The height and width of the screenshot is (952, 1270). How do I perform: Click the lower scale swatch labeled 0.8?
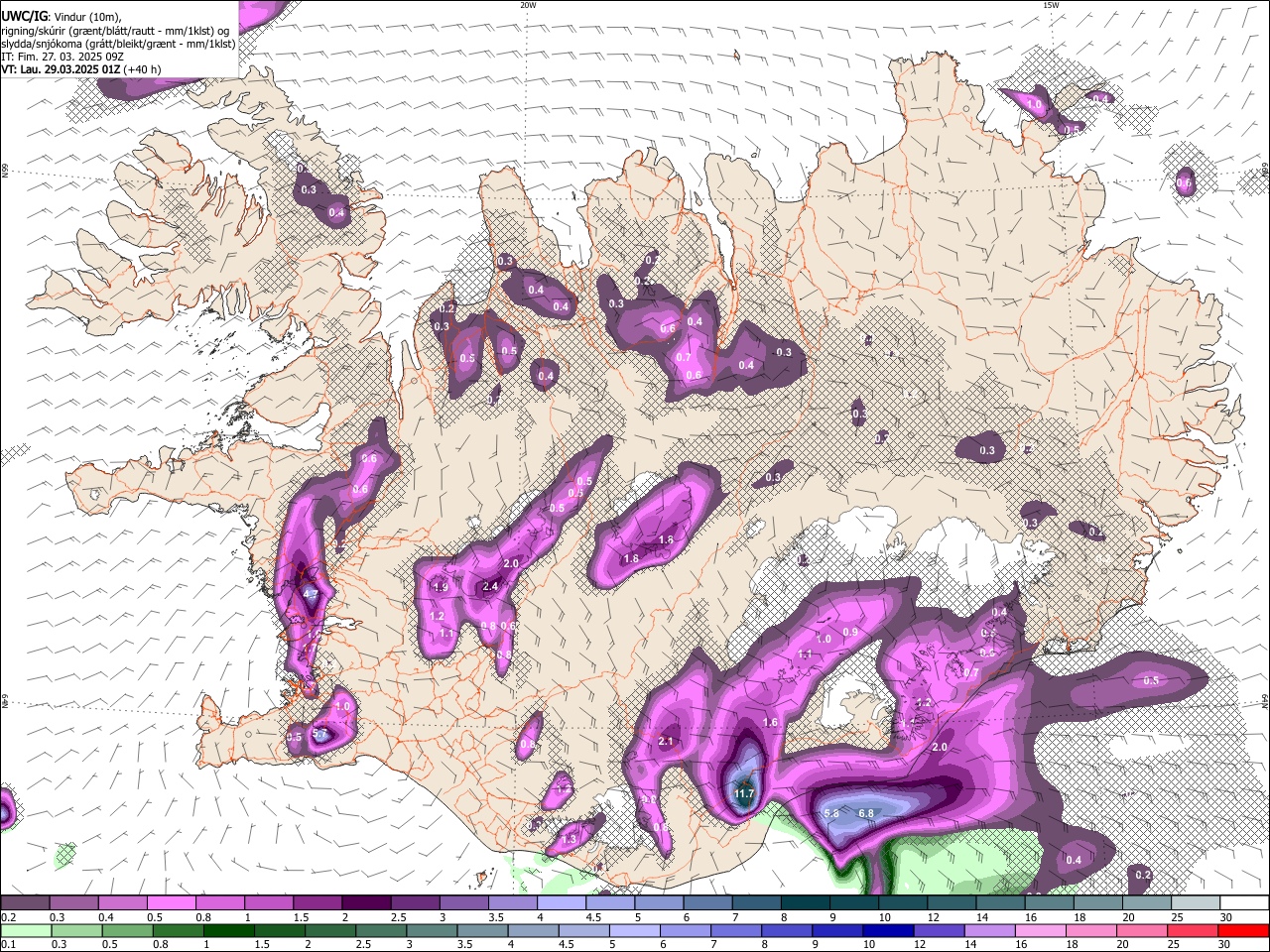(177, 930)
